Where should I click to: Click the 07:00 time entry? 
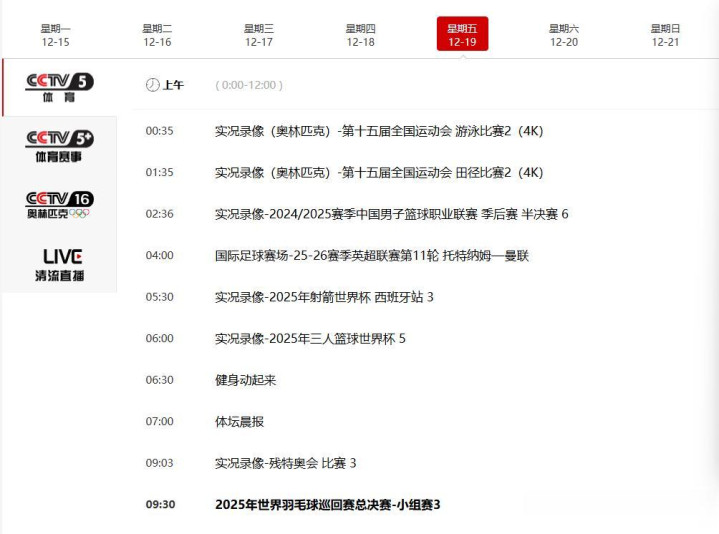click(160, 421)
